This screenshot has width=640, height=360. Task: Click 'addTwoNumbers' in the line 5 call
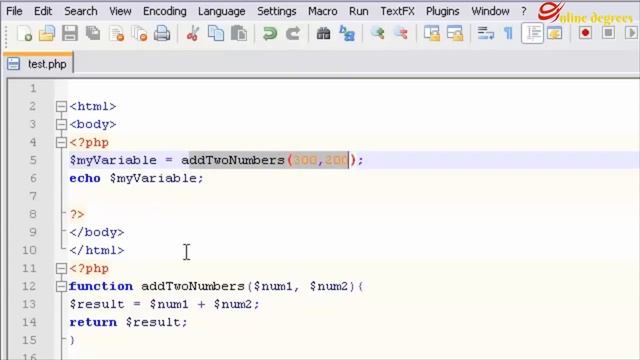(x=233, y=160)
